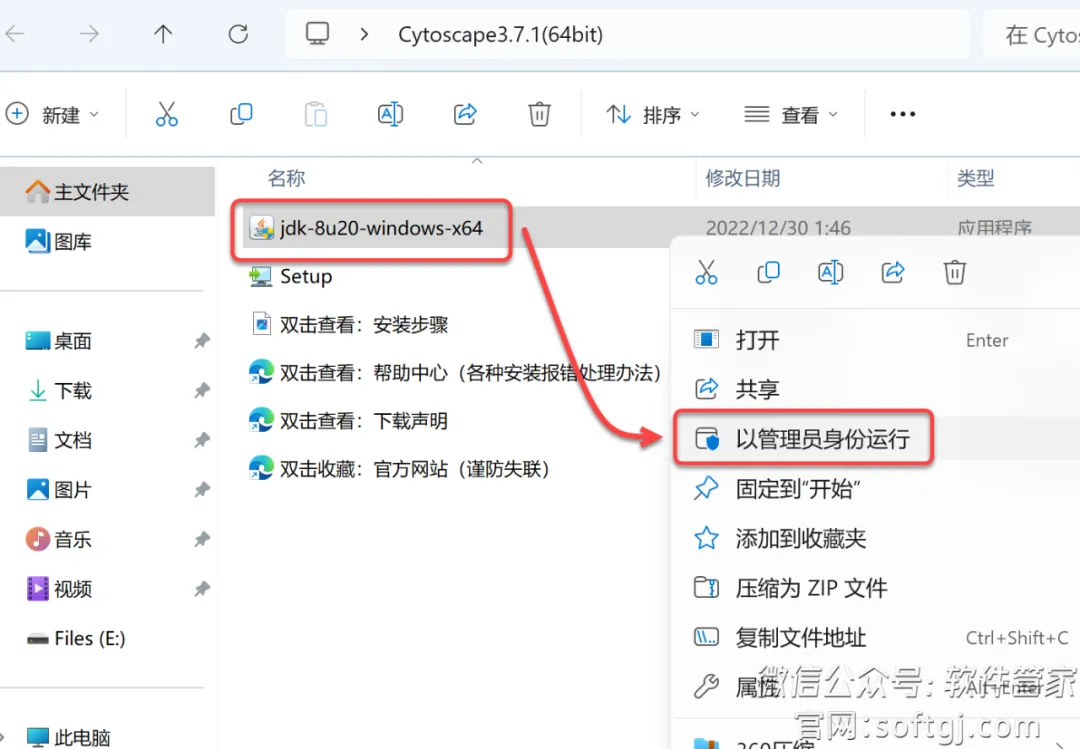Go back with the back arrow

coord(14,34)
